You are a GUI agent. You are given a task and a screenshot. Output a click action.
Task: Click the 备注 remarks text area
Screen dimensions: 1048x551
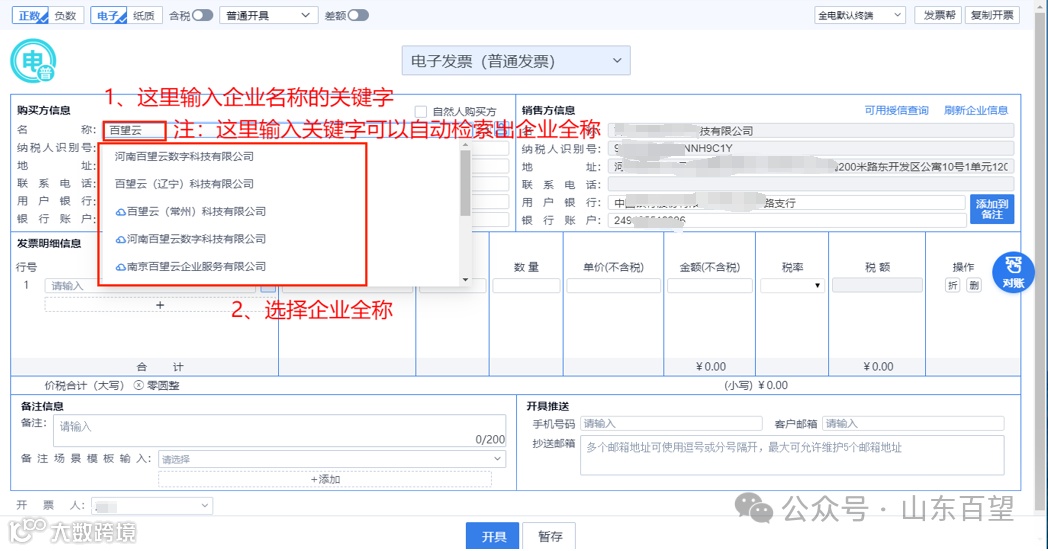pos(279,431)
